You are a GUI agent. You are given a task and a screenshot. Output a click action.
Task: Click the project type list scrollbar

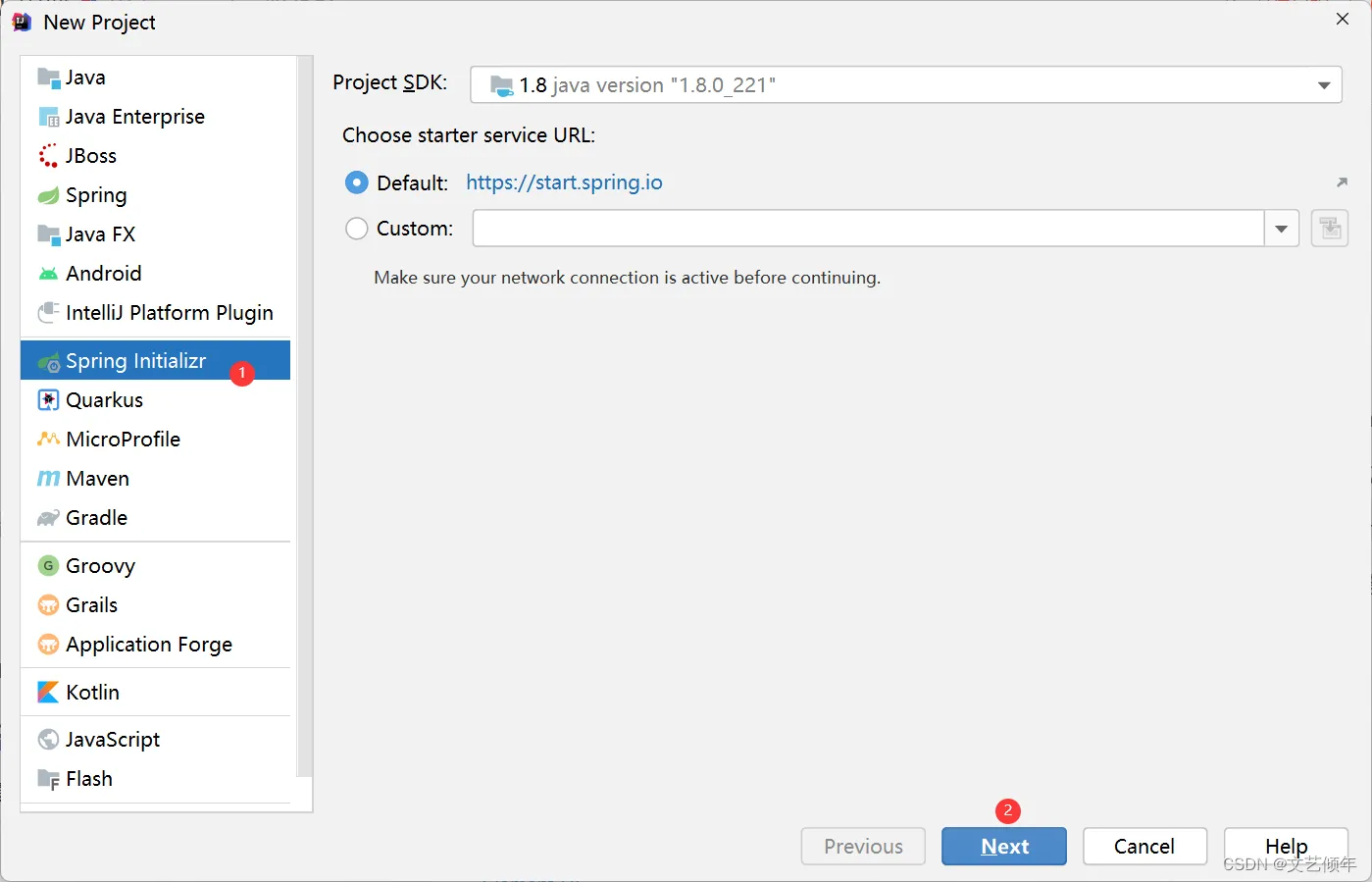click(304, 417)
